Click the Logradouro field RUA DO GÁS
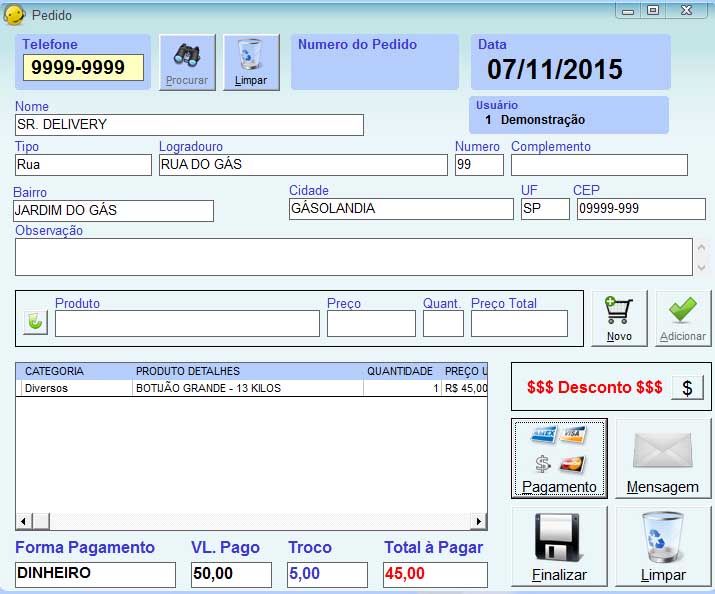 point(303,165)
